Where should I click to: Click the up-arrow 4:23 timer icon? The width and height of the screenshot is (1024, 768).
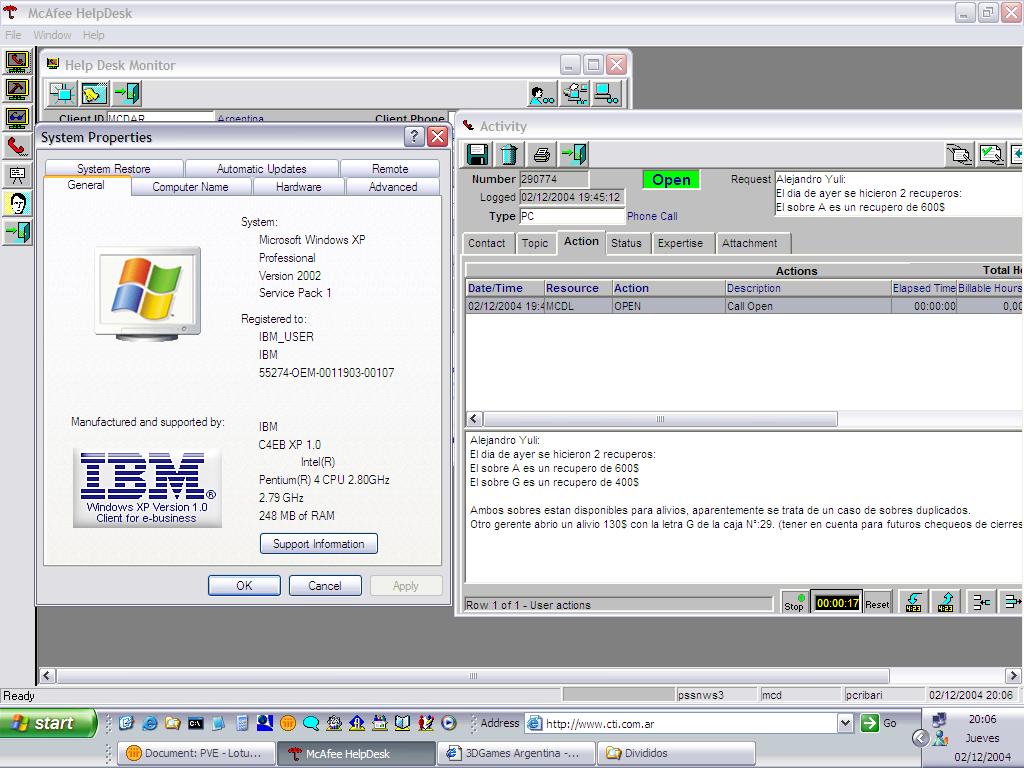coord(946,602)
